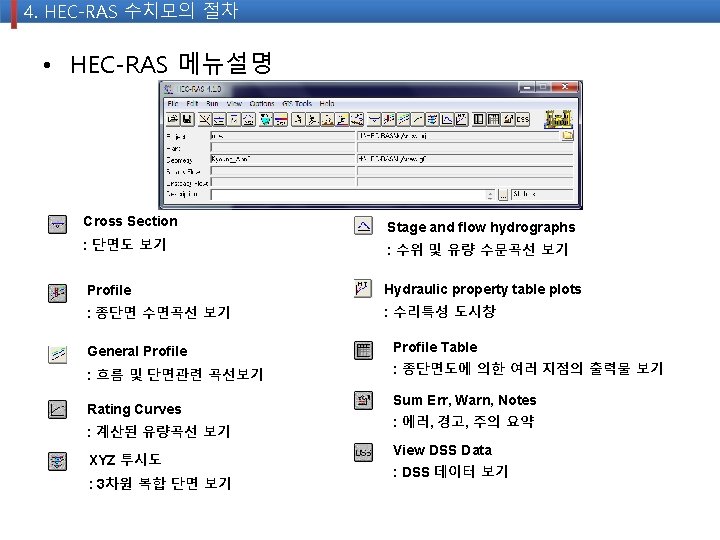
Task: Open the Detailed Output Tables toolbar icon
Action: coord(478,120)
